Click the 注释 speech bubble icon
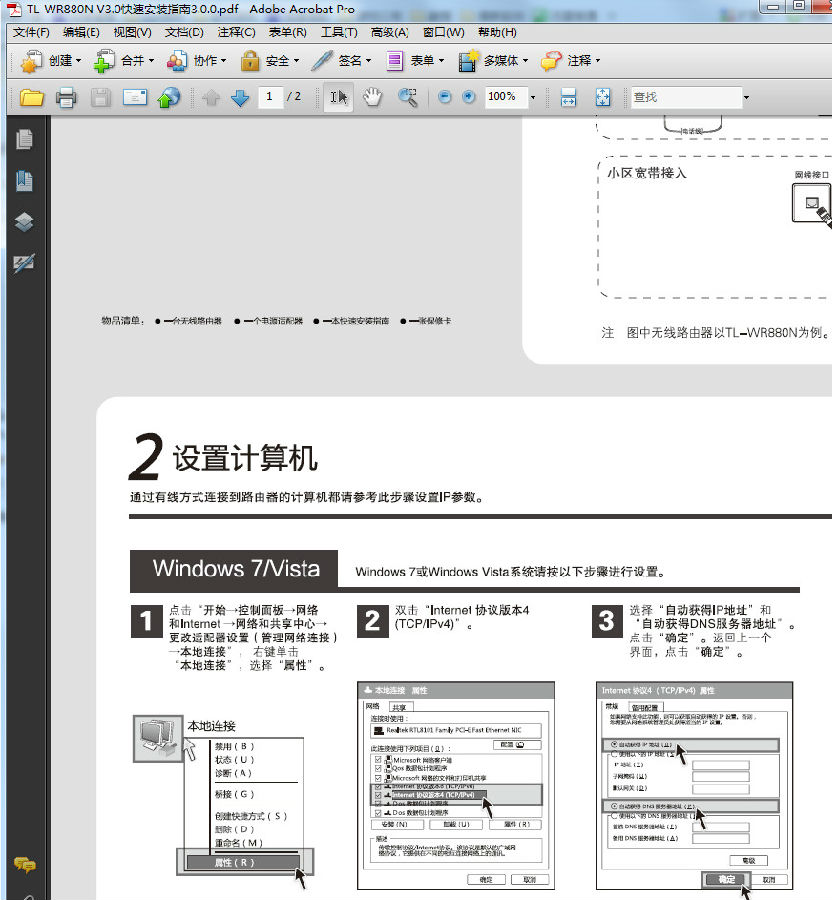This screenshot has height=900, width=832. point(551,60)
